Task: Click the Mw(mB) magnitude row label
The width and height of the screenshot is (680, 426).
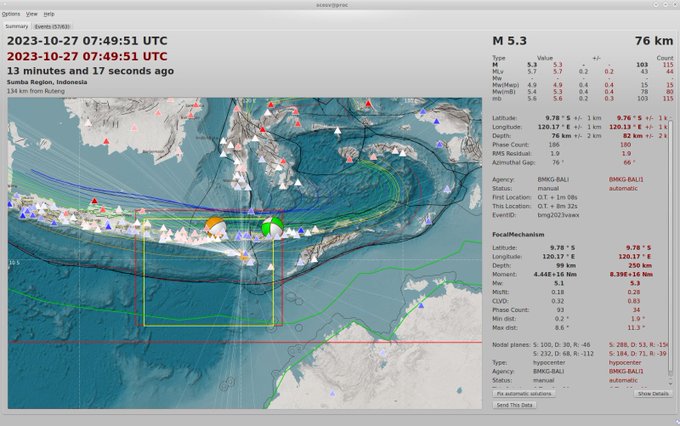Action: pyautogui.click(x=504, y=92)
